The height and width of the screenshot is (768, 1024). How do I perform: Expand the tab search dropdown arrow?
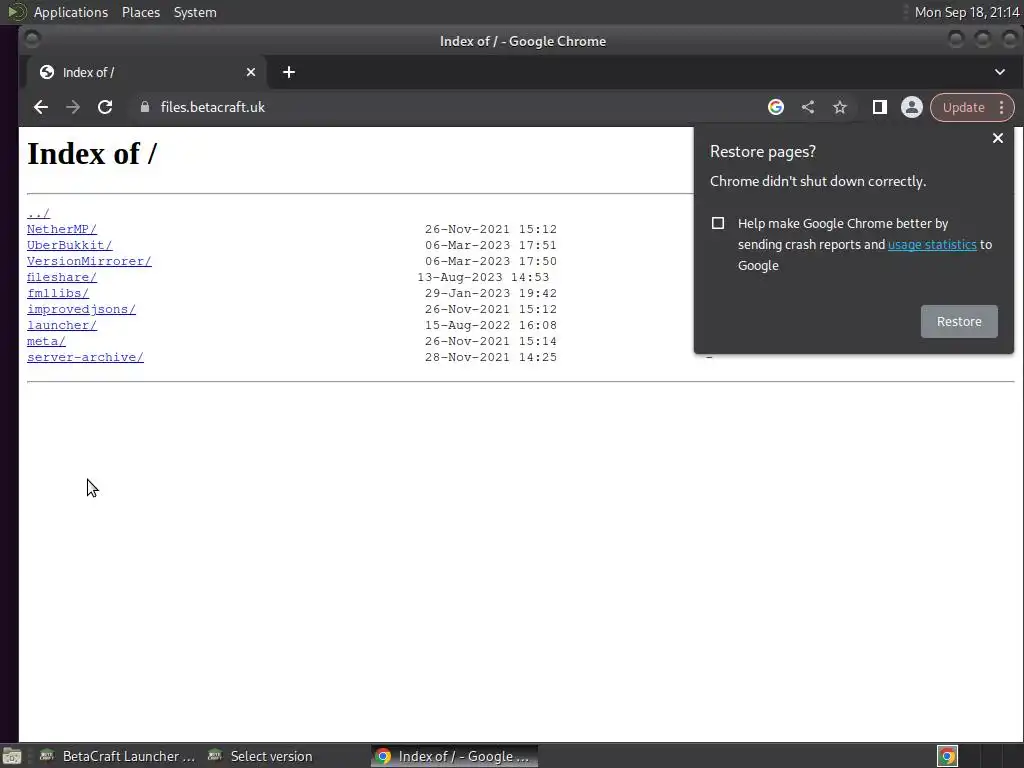click(x=1000, y=72)
